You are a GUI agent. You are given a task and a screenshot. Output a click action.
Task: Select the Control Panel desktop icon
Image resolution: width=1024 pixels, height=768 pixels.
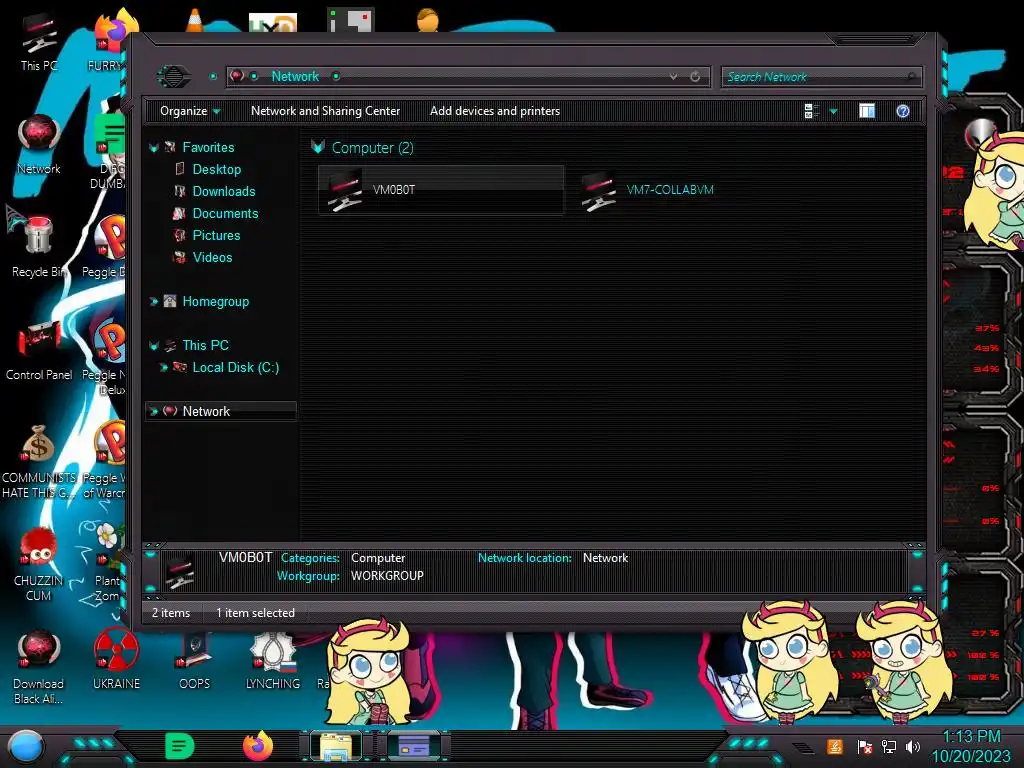(39, 351)
